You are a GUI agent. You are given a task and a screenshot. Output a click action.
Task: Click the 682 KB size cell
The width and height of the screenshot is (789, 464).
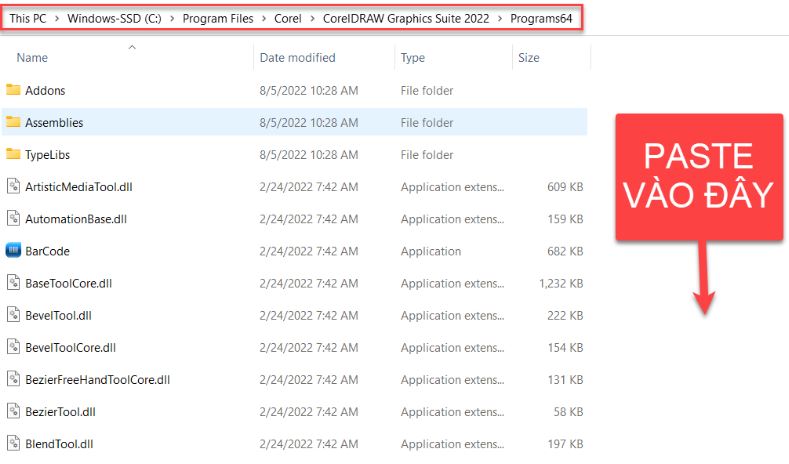[x=565, y=251]
